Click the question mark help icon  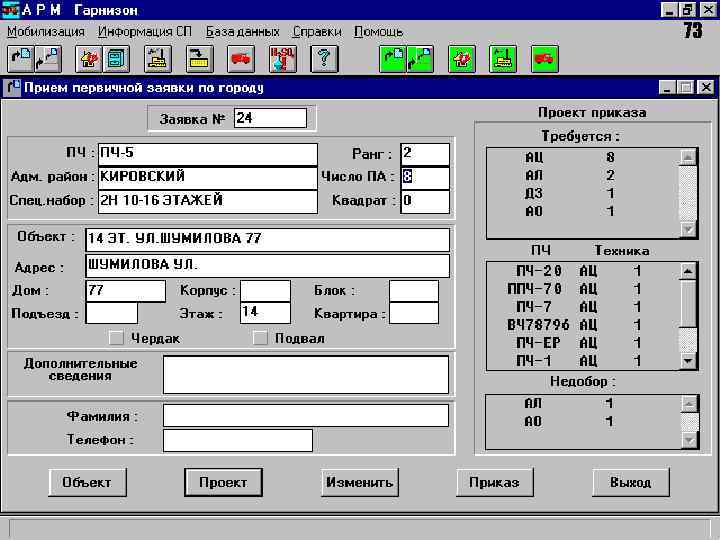(324, 59)
